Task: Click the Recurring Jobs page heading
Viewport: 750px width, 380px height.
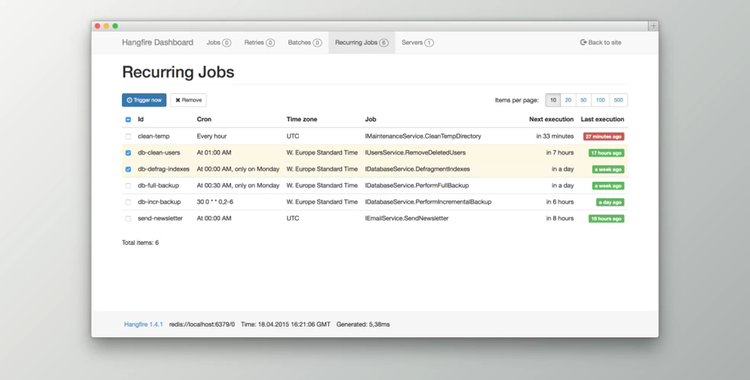Action: [x=178, y=72]
